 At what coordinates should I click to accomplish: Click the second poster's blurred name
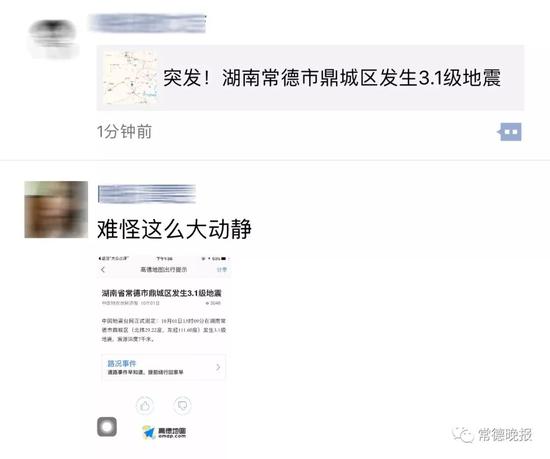click(x=147, y=194)
